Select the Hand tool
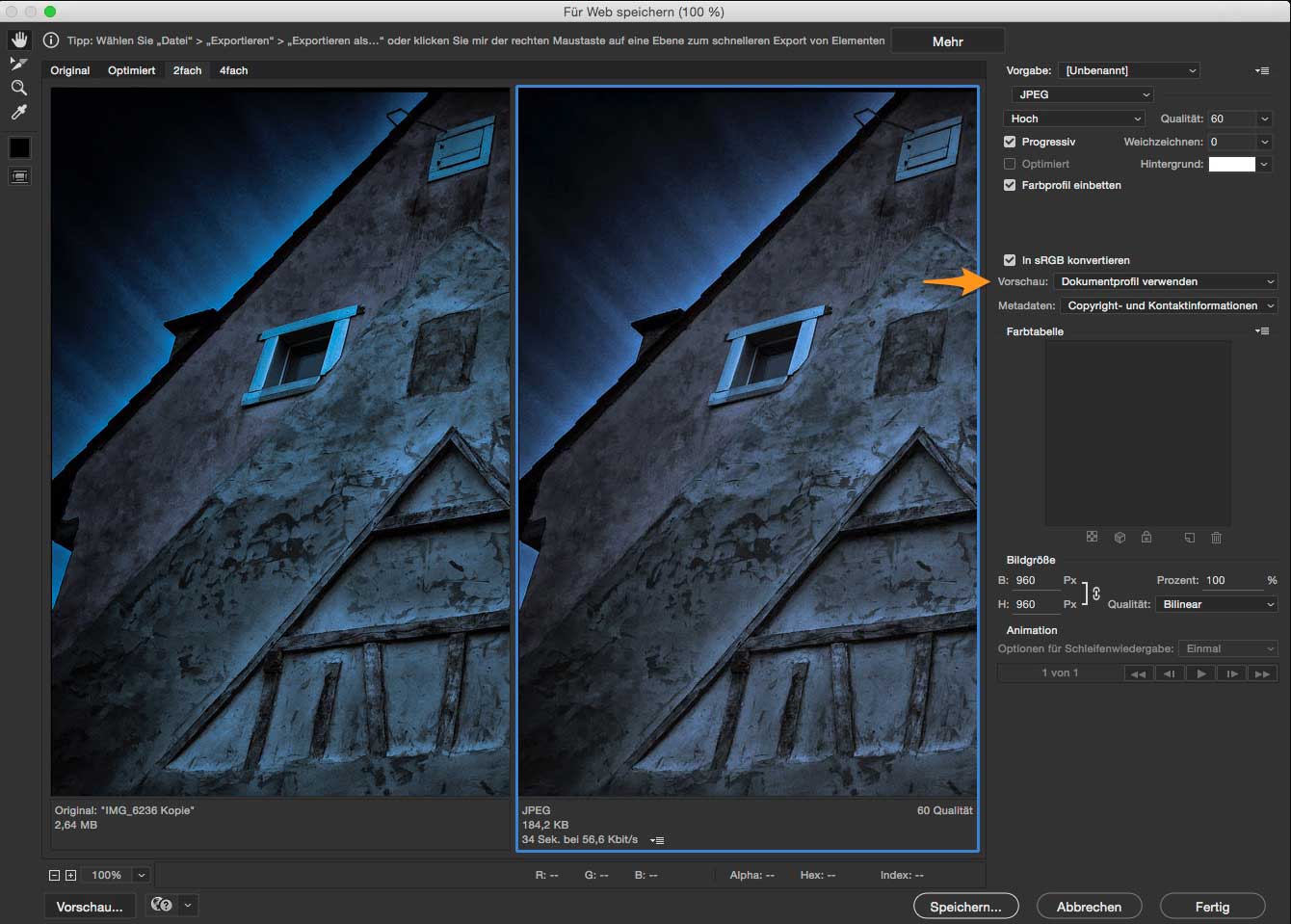Viewport: 1291px width, 924px height. 19,40
